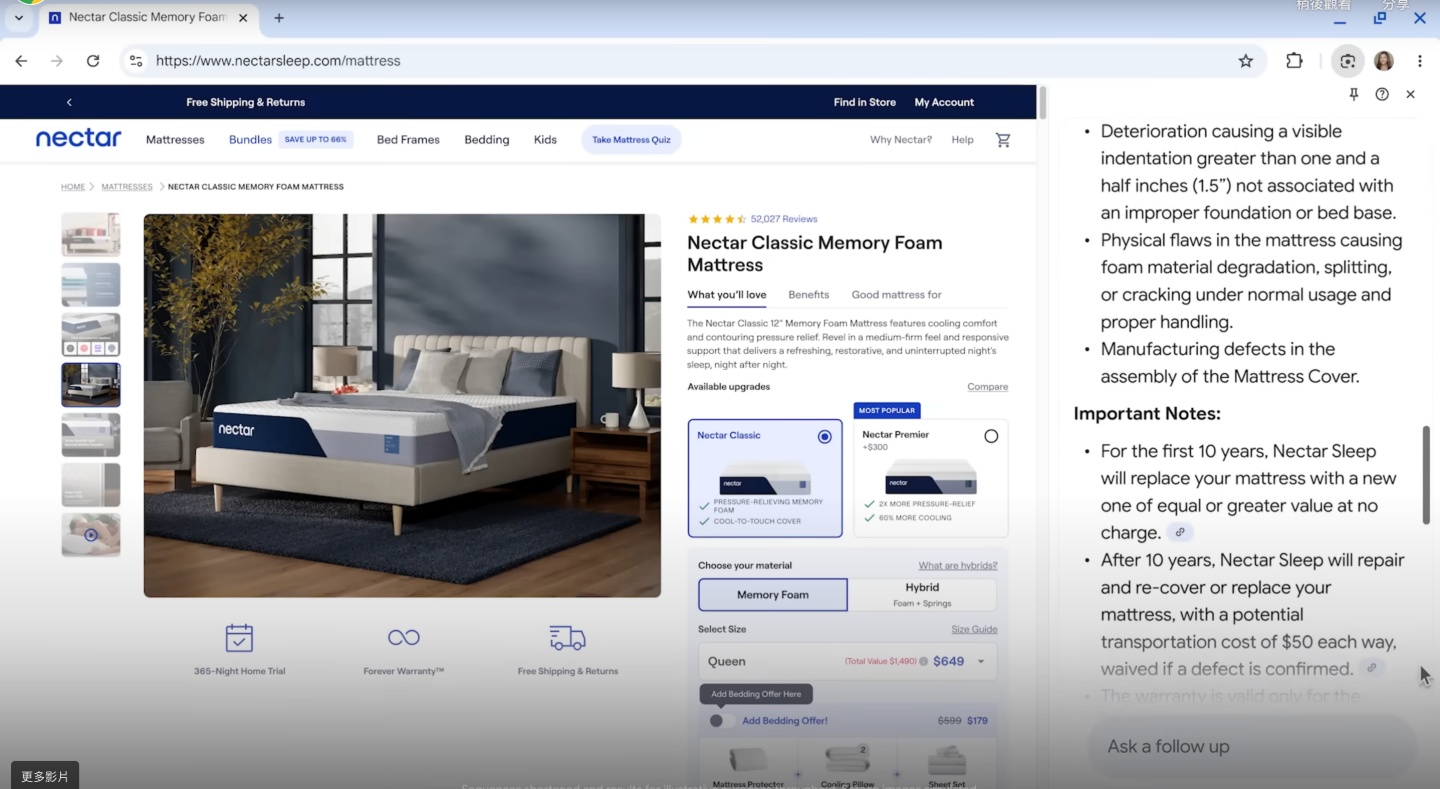The image size is (1440, 789).
Task: View site information icon in address bar
Action: pyautogui.click(x=136, y=61)
